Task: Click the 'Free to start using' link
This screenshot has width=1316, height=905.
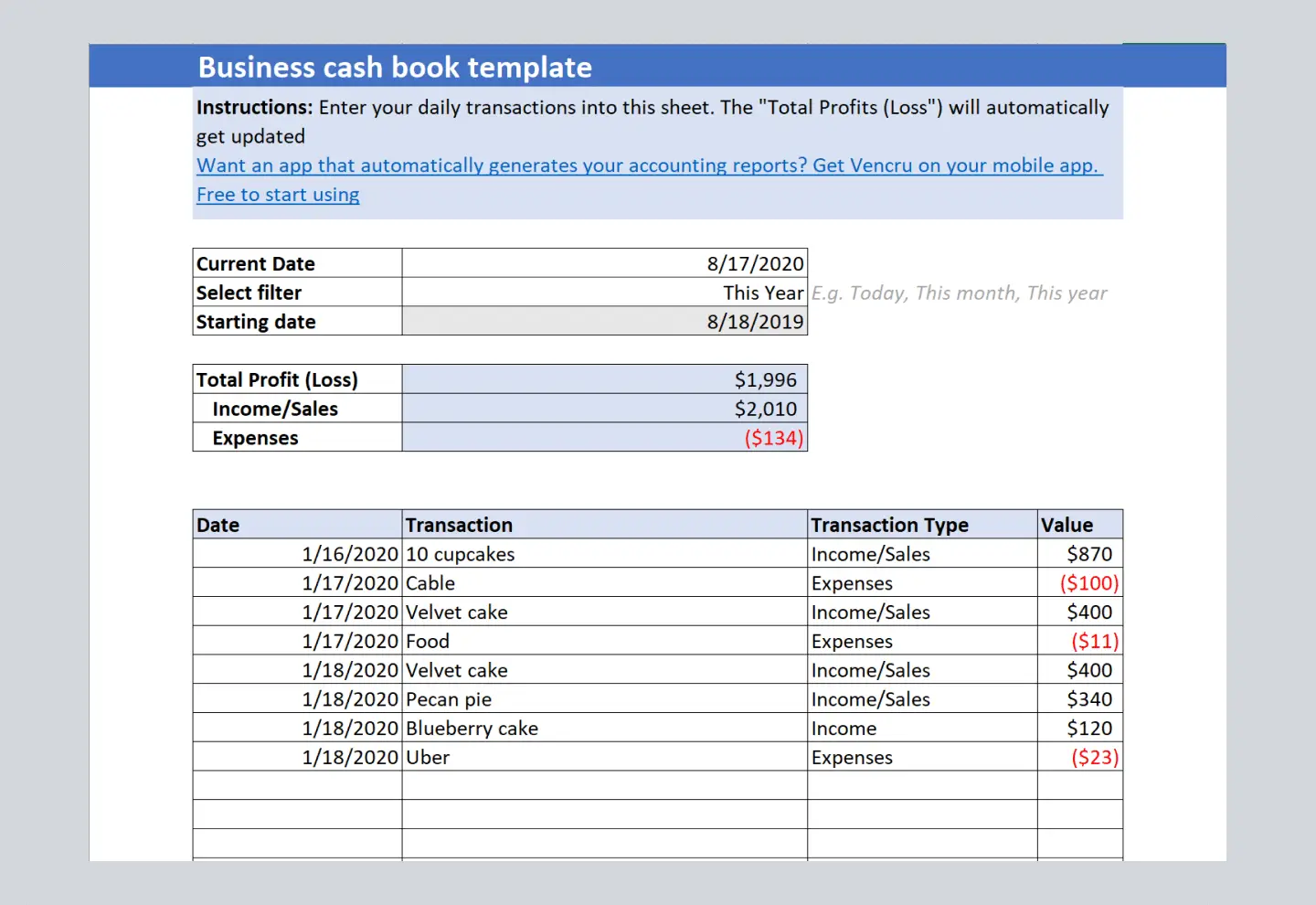Action: point(277,194)
